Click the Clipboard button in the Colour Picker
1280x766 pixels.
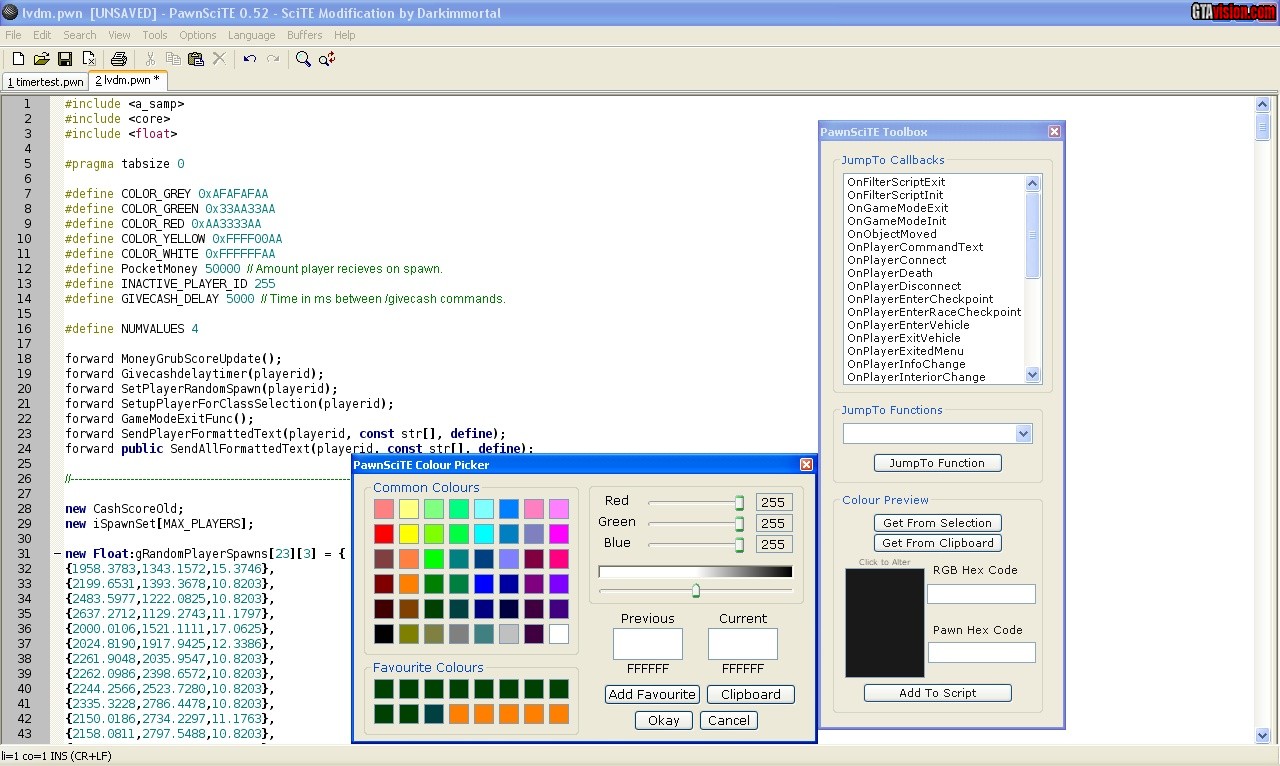751,694
